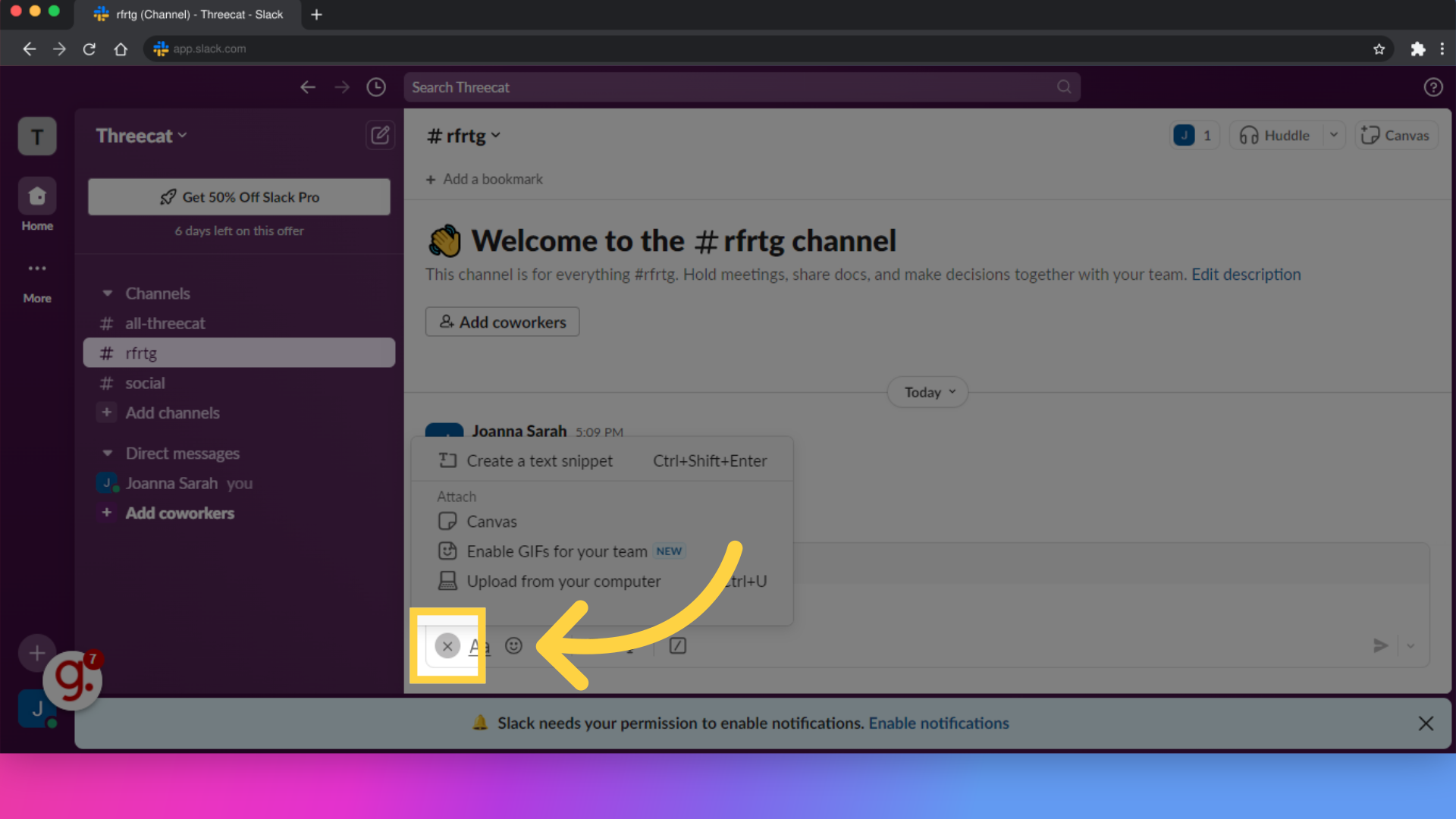Bookmark page with star icon
Image resolution: width=1456 pixels, height=819 pixels.
(1379, 49)
